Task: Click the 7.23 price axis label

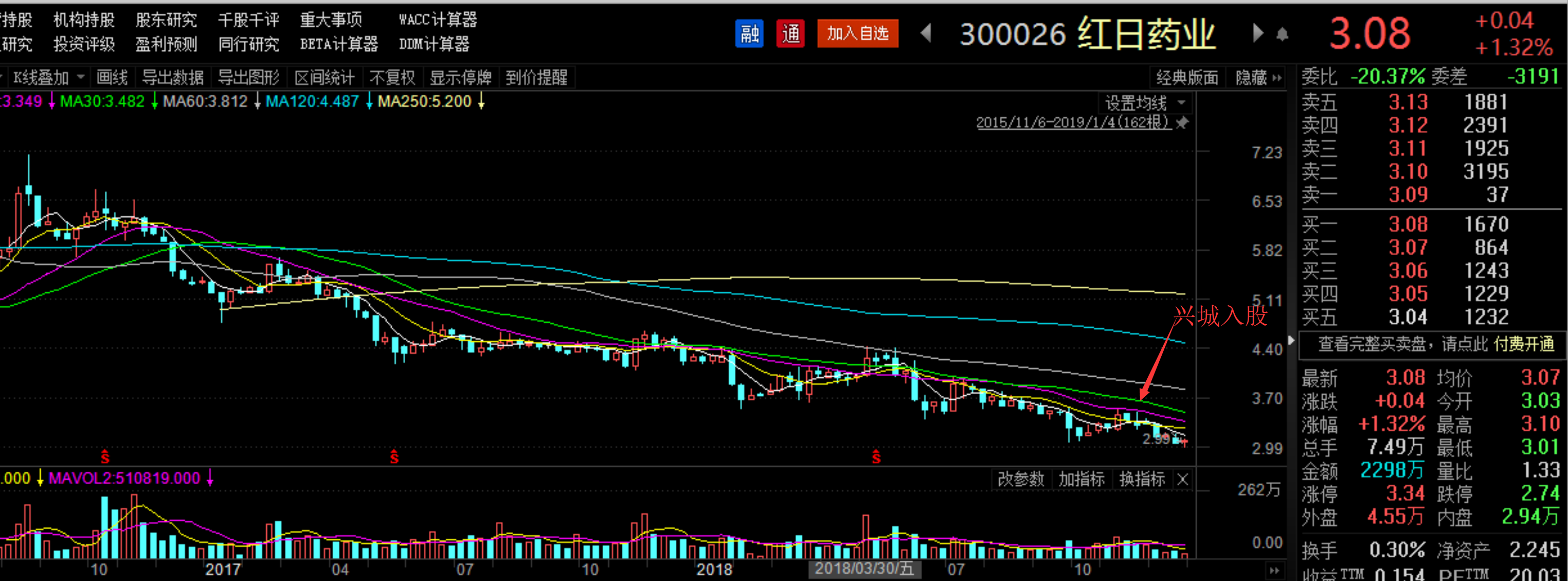Action: (1267, 153)
